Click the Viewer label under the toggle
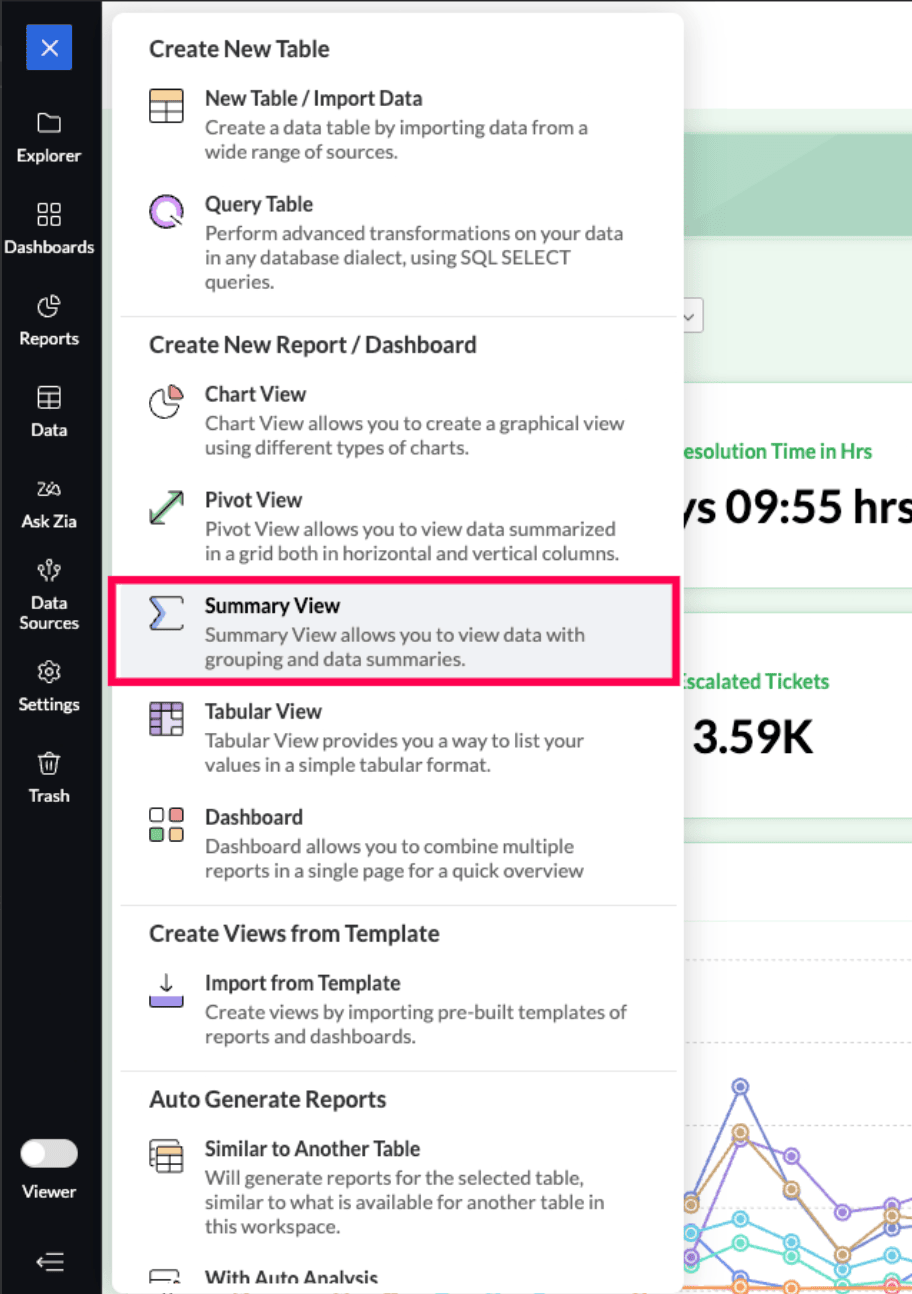Image resolution: width=912 pixels, height=1294 pixels. (x=49, y=1191)
